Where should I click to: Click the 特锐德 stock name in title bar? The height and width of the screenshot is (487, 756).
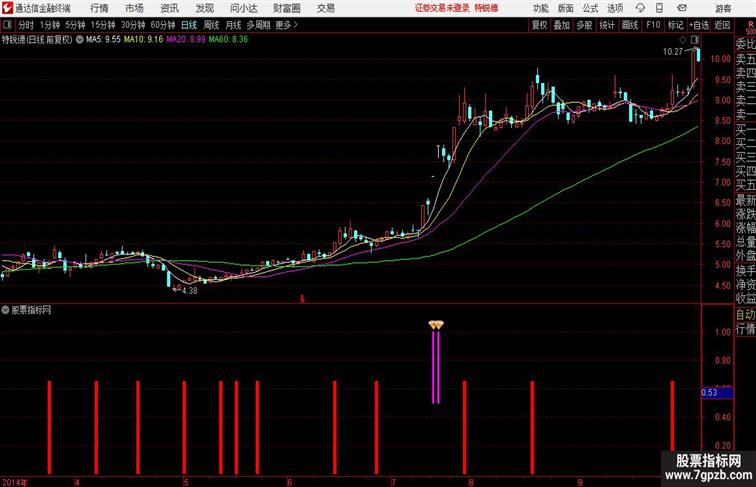tap(486, 8)
